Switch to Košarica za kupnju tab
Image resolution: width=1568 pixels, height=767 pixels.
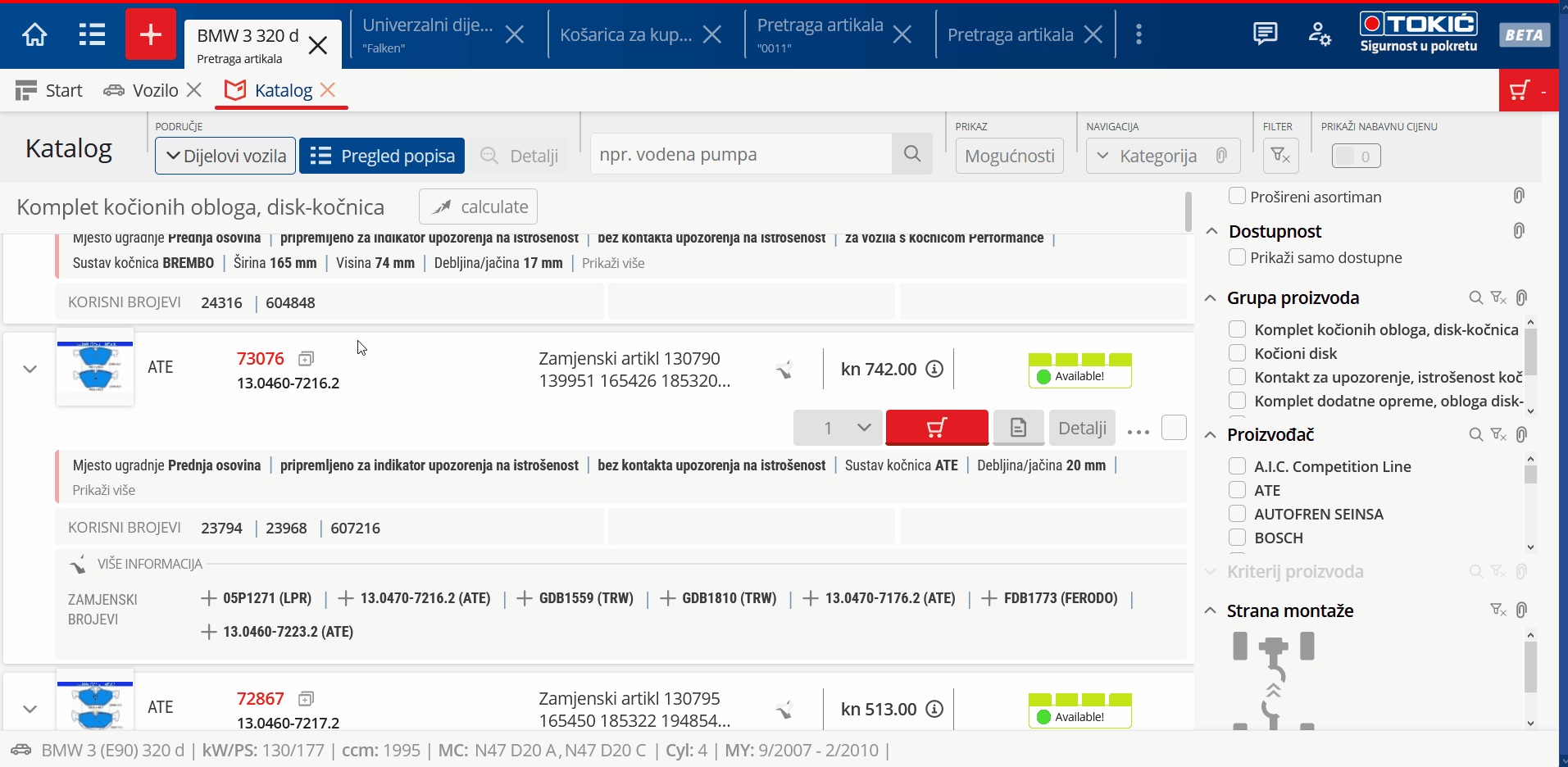click(625, 34)
